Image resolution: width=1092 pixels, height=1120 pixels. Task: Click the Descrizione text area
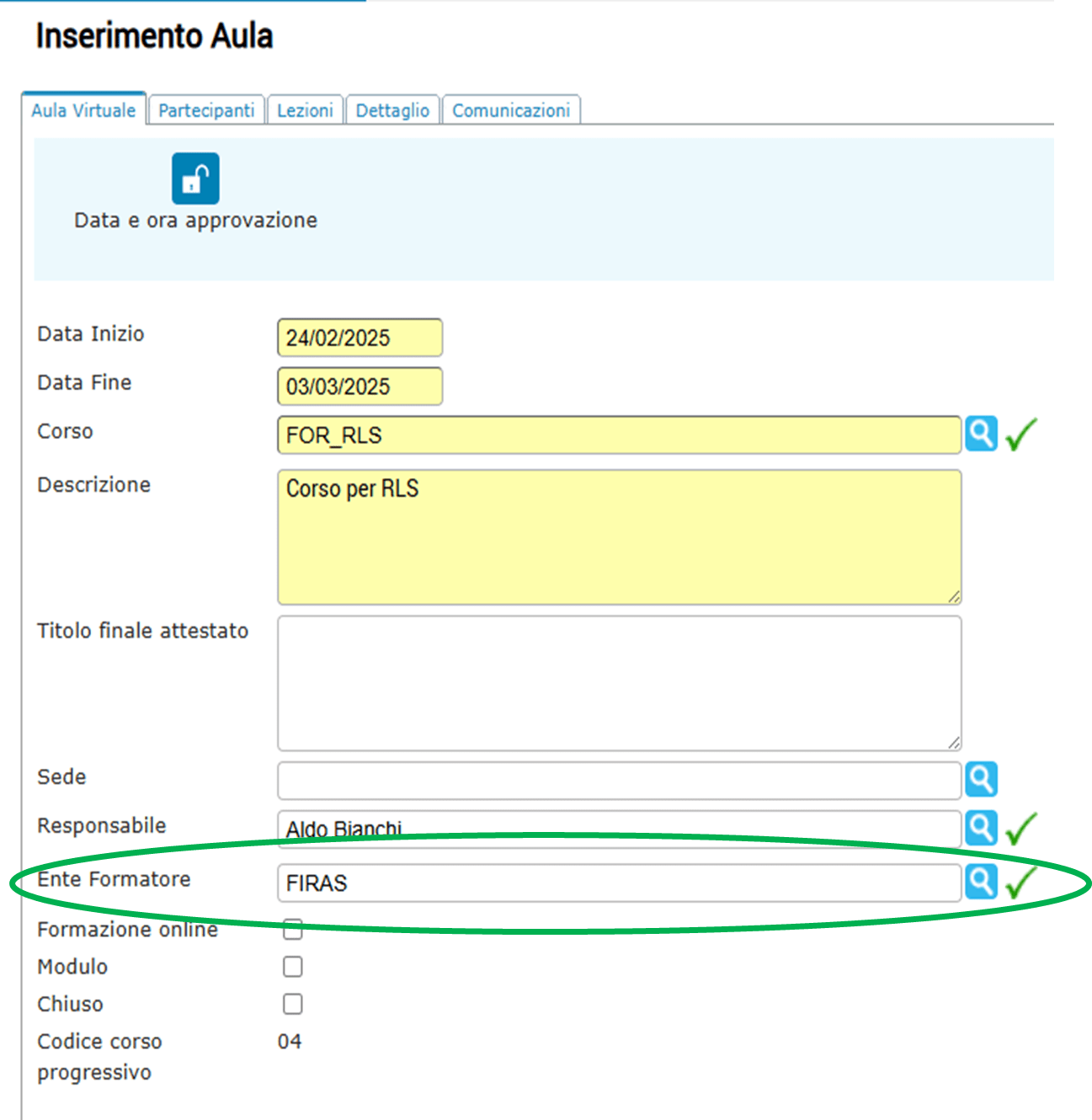pyautogui.click(x=619, y=537)
